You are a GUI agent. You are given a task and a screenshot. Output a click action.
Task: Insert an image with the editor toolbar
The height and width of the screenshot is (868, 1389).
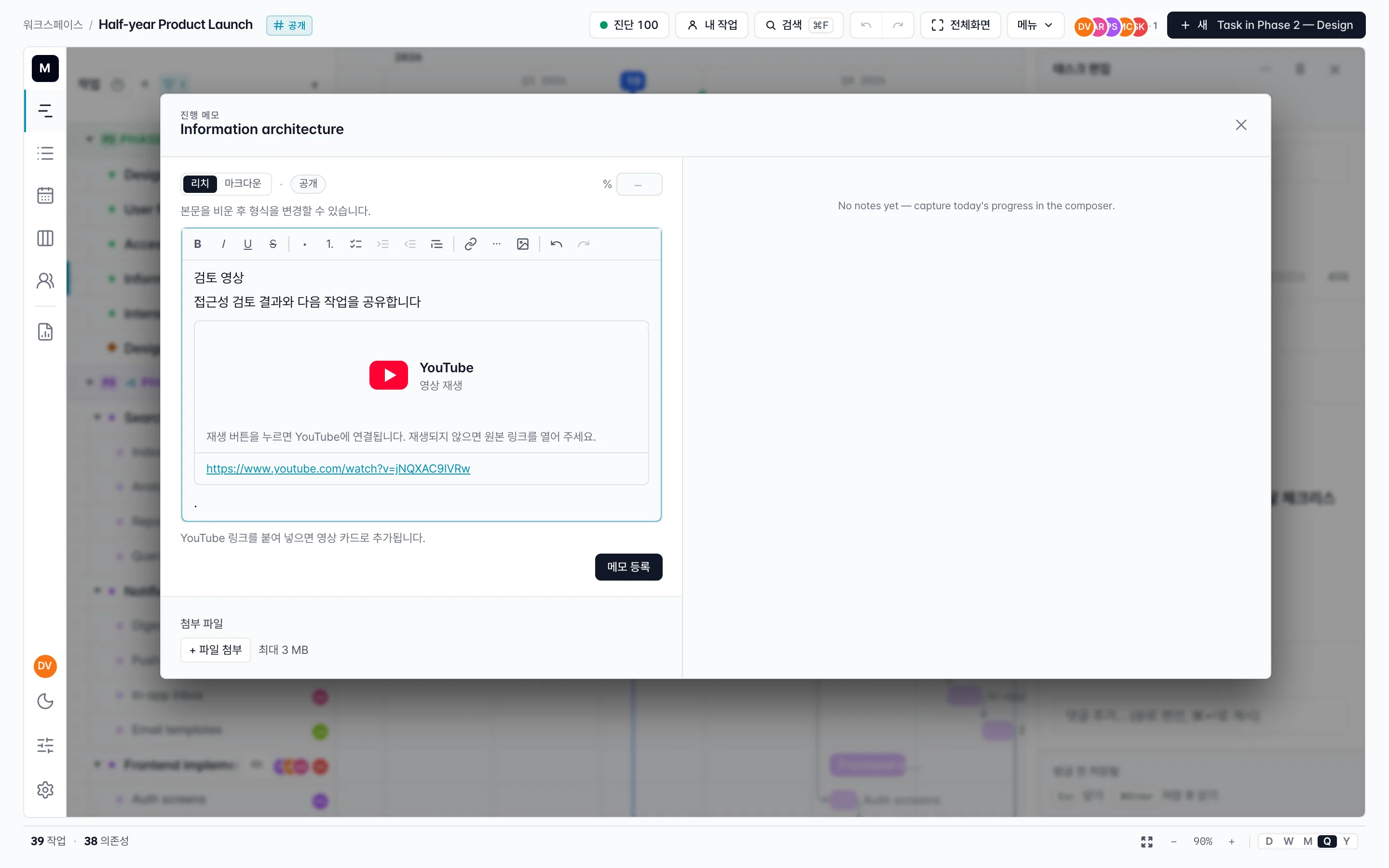pyautogui.click(x=522, y=244)
